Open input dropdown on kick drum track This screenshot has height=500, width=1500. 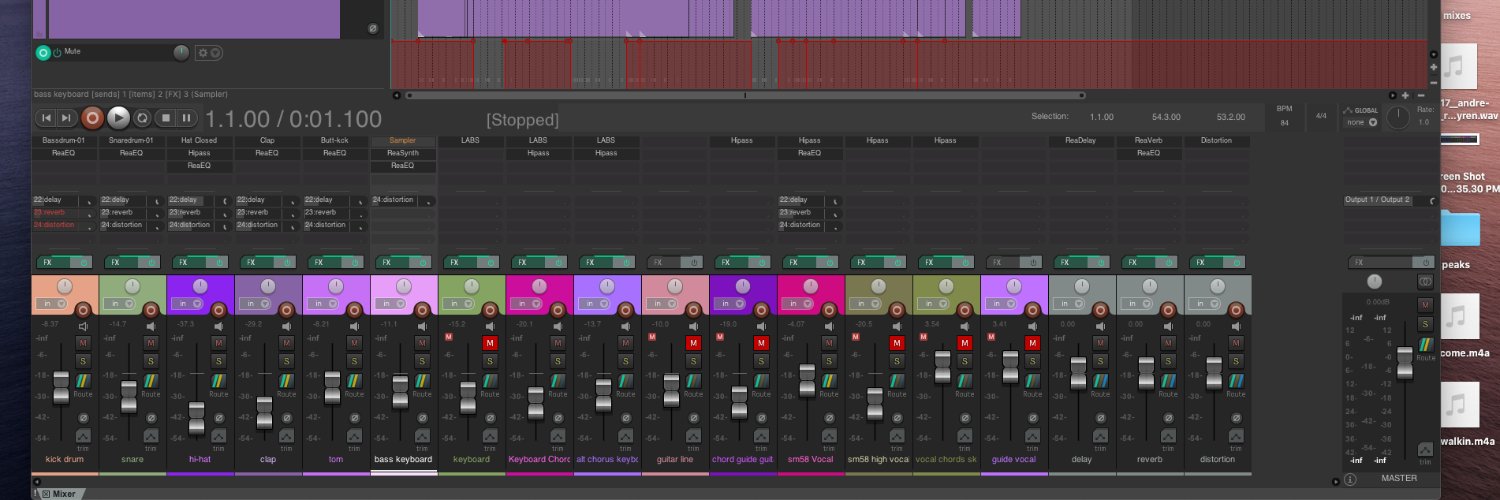point(50,303)
